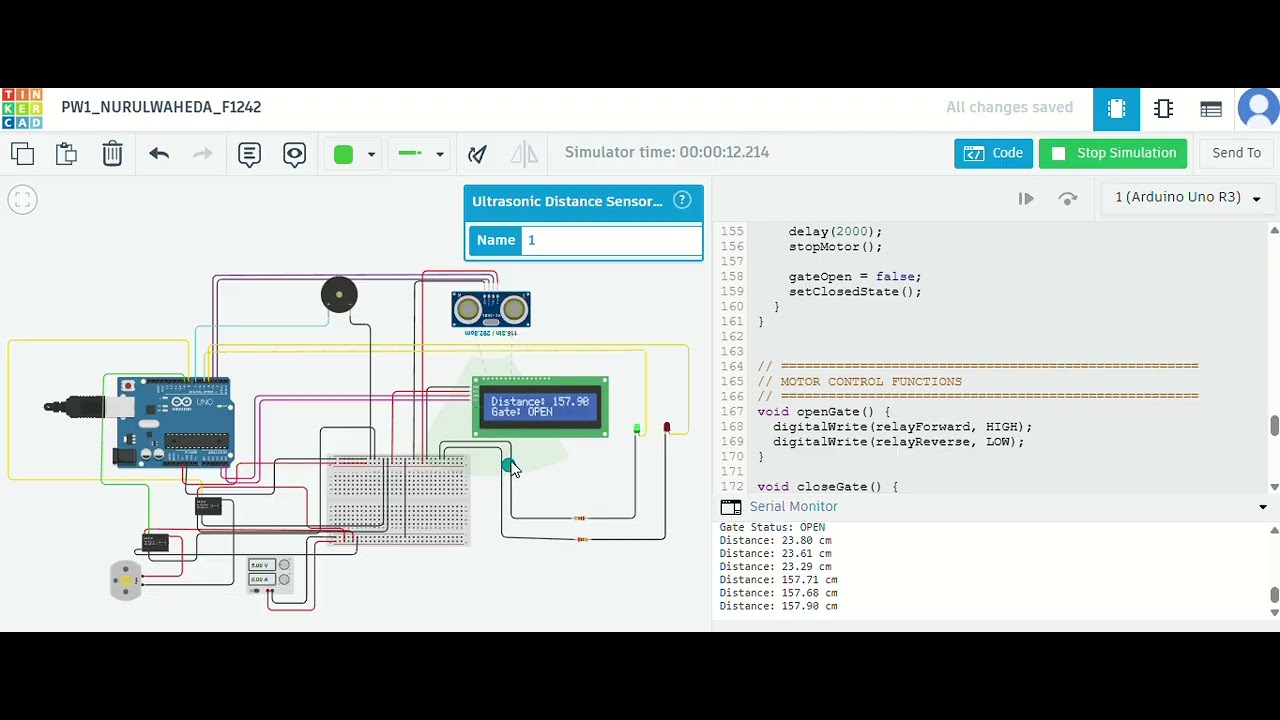The image size is (1280, 720).
Task: Copy the selection with the copy icon
Action: (x=22, y=154)
